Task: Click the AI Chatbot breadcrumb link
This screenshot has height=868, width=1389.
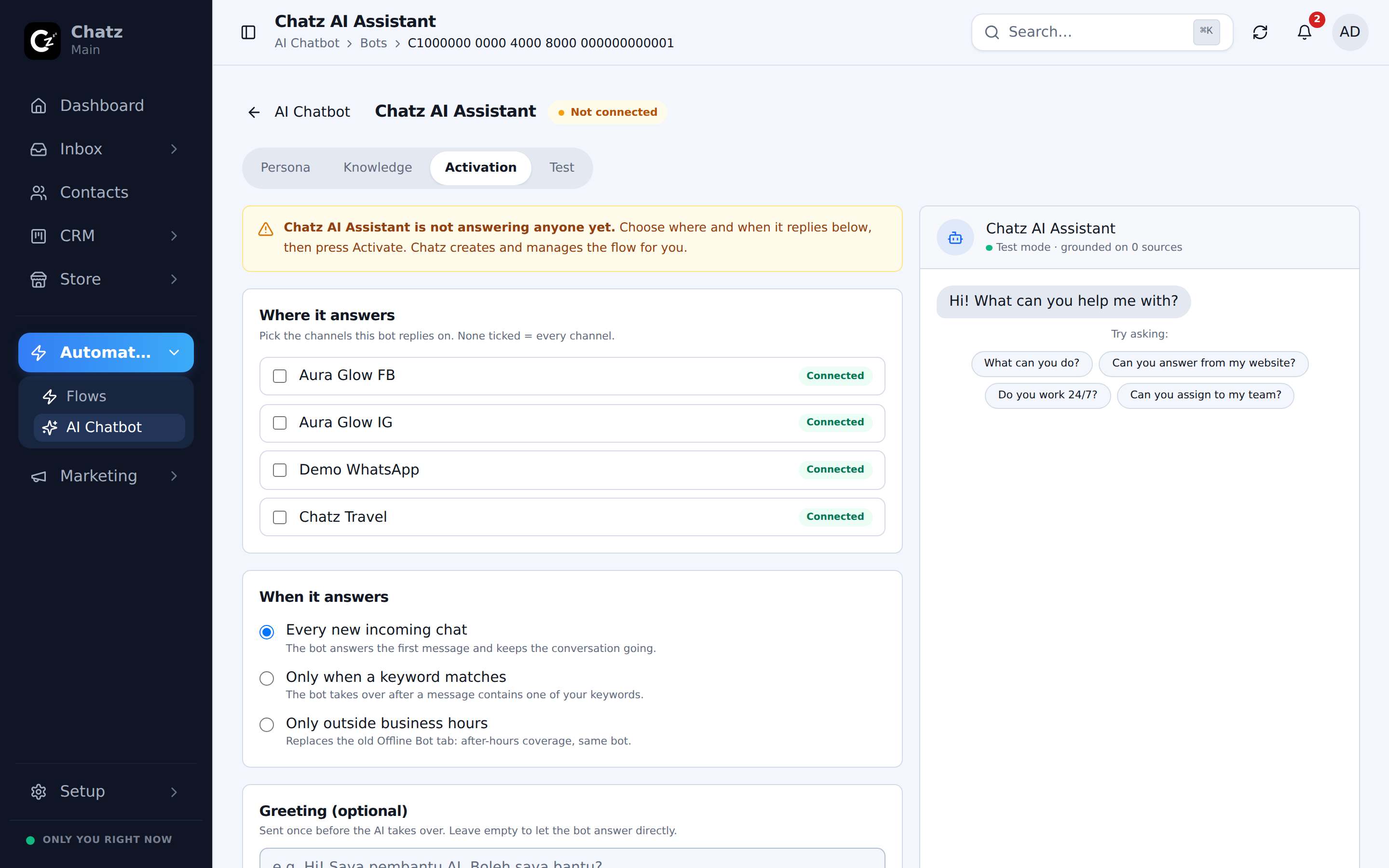Action: coord(307,43)
